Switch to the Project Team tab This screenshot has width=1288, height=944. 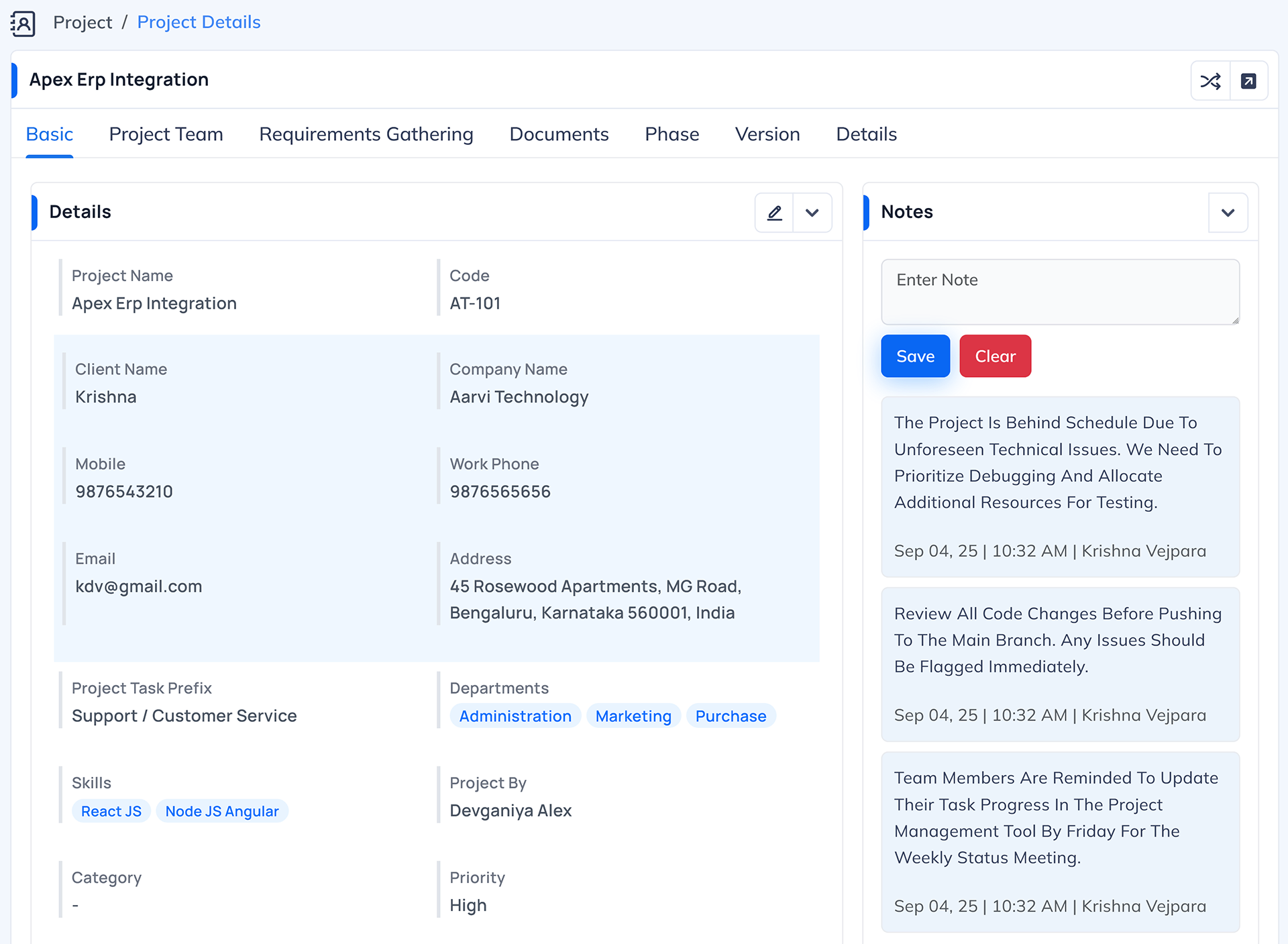tap(166, 134)
